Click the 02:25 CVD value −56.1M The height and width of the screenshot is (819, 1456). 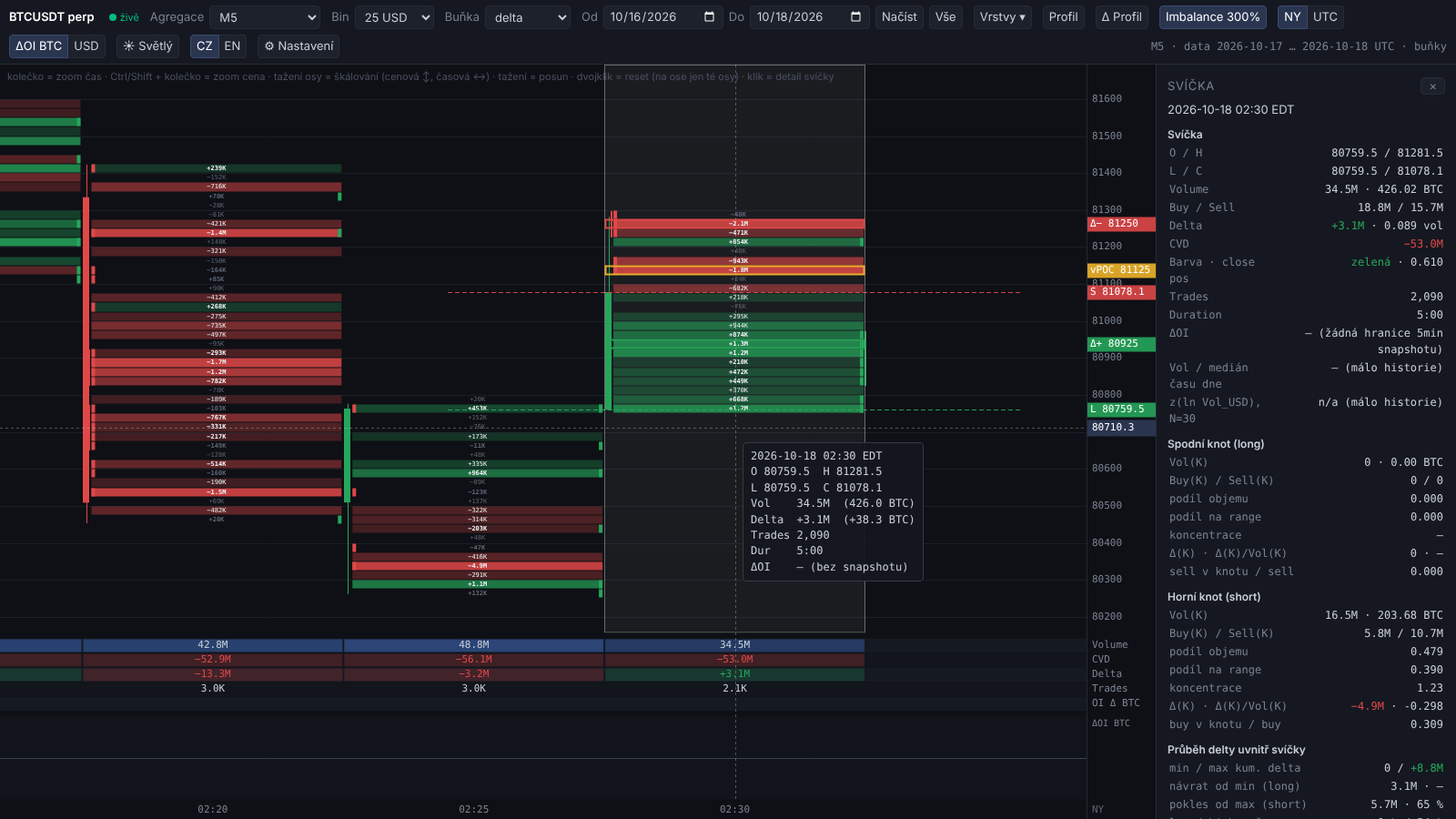point(474,660)
